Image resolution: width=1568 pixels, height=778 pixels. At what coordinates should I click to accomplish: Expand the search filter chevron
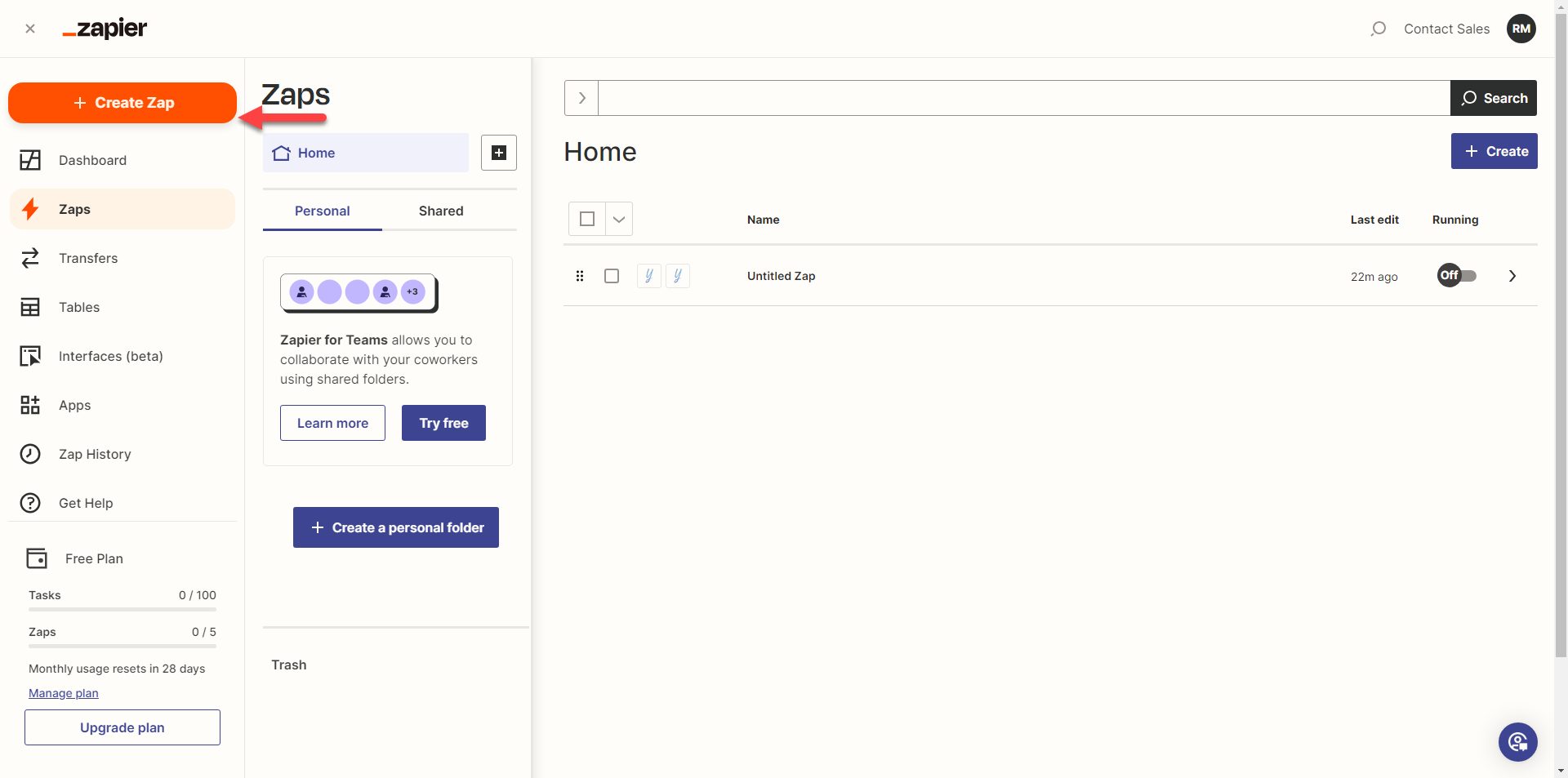coord(581,98)
